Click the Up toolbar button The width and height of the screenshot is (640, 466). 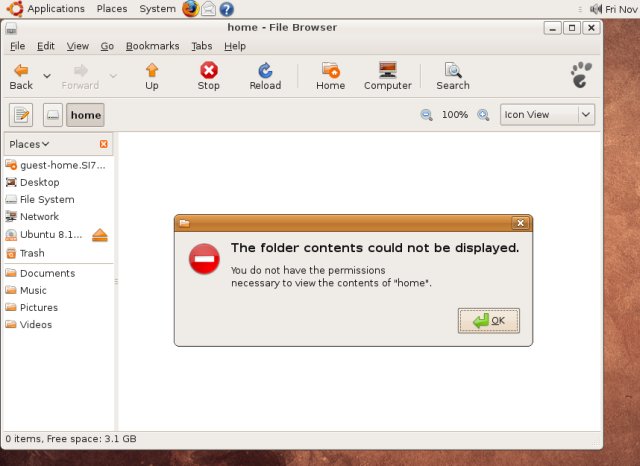click(x=151, y=76)
